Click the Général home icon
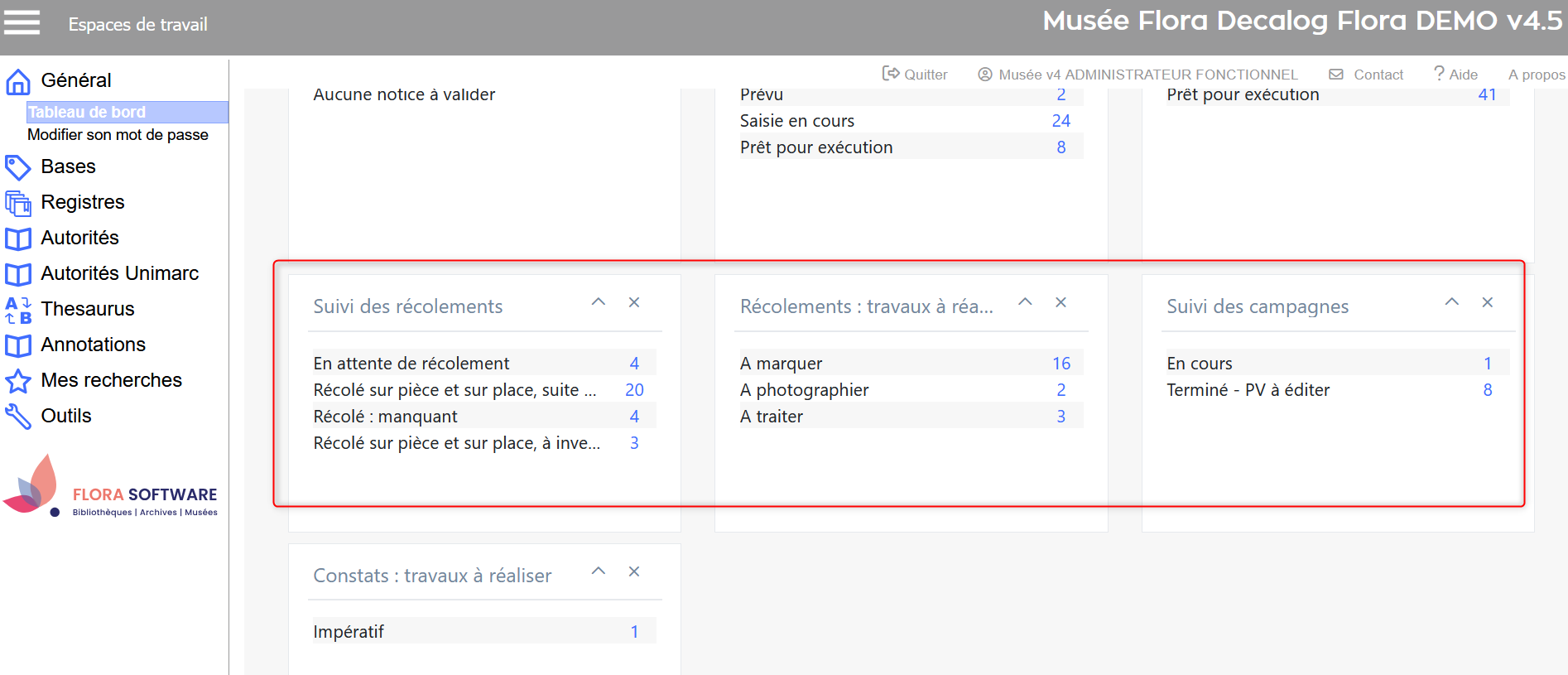Screen dimensions: 1568x675 pos(18,81)
